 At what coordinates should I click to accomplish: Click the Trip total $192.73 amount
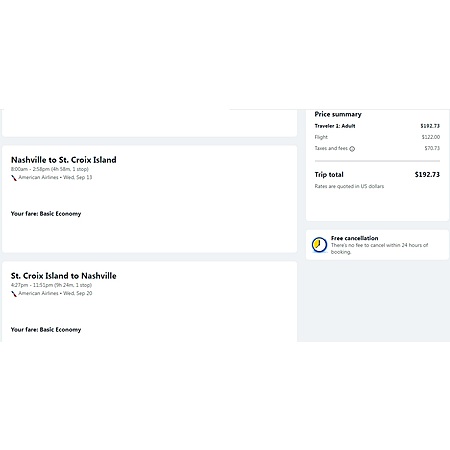[x=427, y=174]
